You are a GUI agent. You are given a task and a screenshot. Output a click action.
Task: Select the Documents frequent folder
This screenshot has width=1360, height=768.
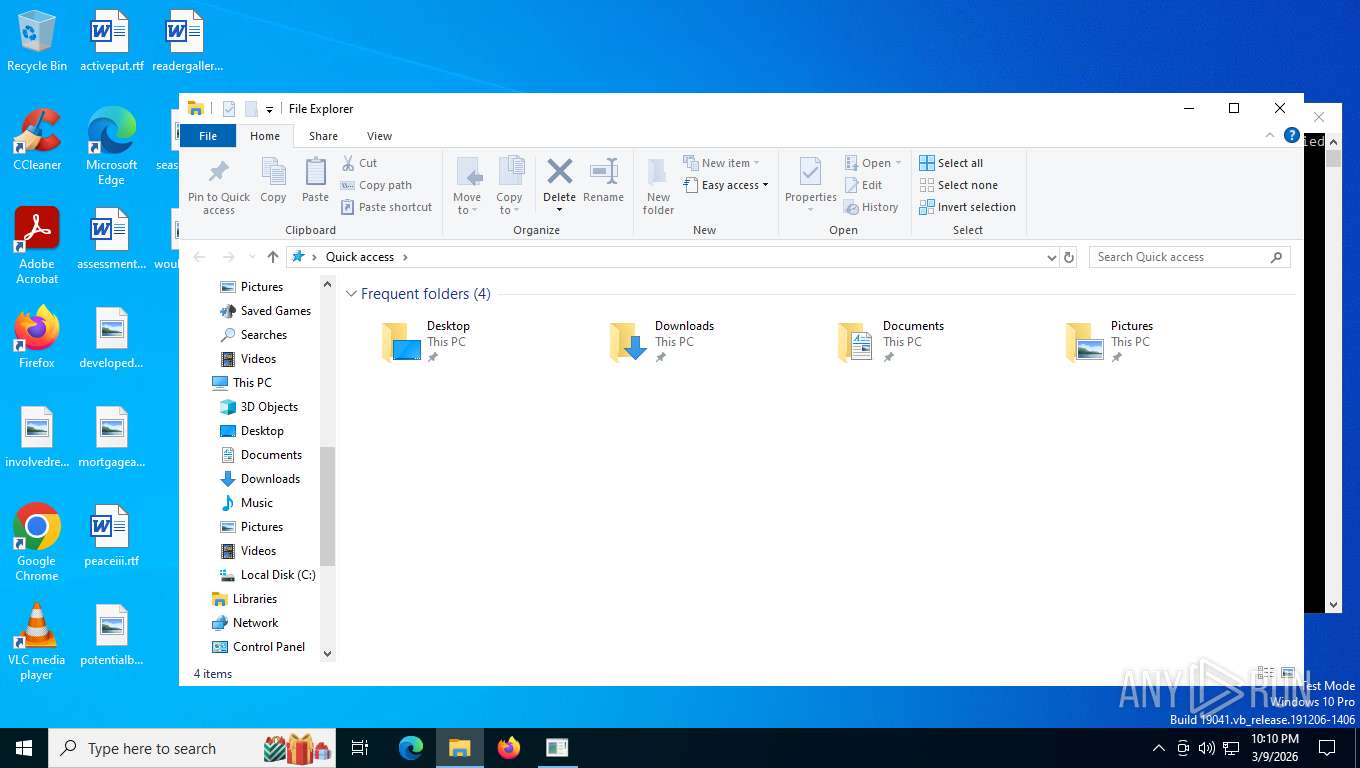pyautogui.click(x=891, y=341)
